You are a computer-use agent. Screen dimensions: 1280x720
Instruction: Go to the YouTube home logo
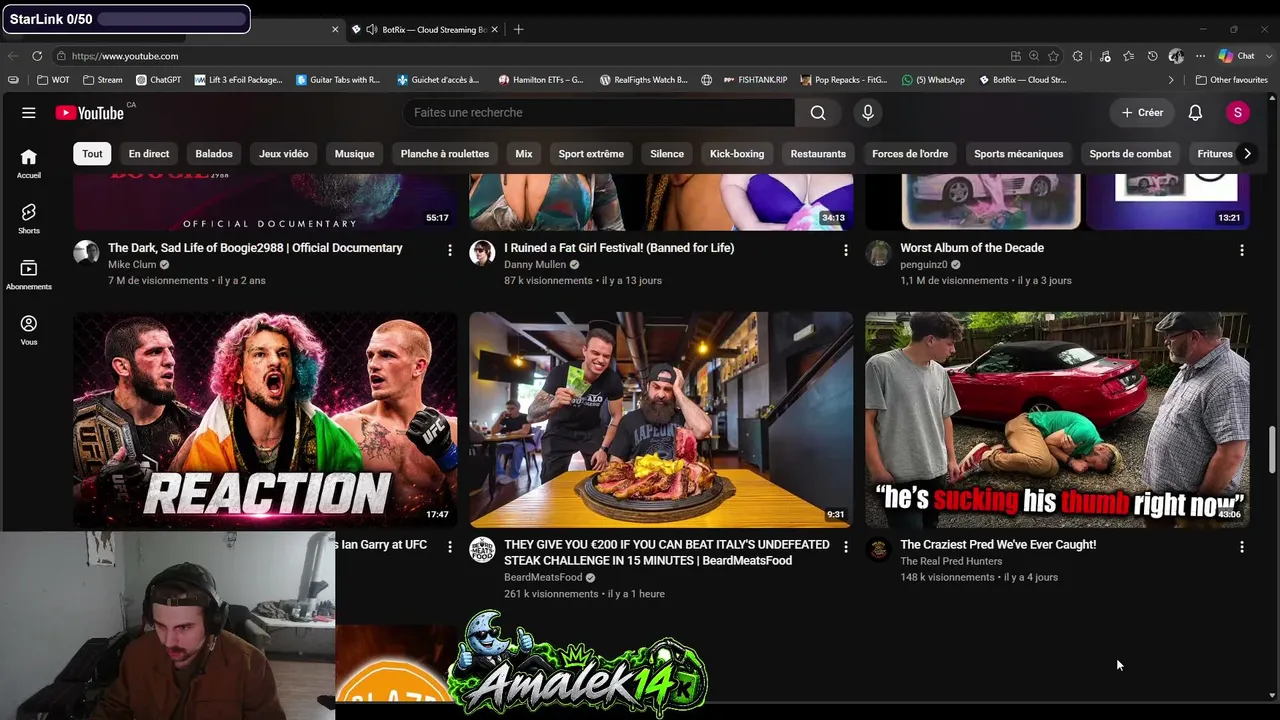[90, 113]
